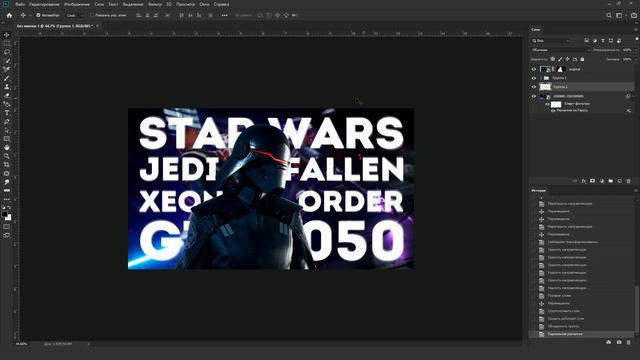Open the Auto-Select Layer/Group dropdown
The height and width of the screenshot is (360, 640).
pyautogui.click(x=74, y=15)
